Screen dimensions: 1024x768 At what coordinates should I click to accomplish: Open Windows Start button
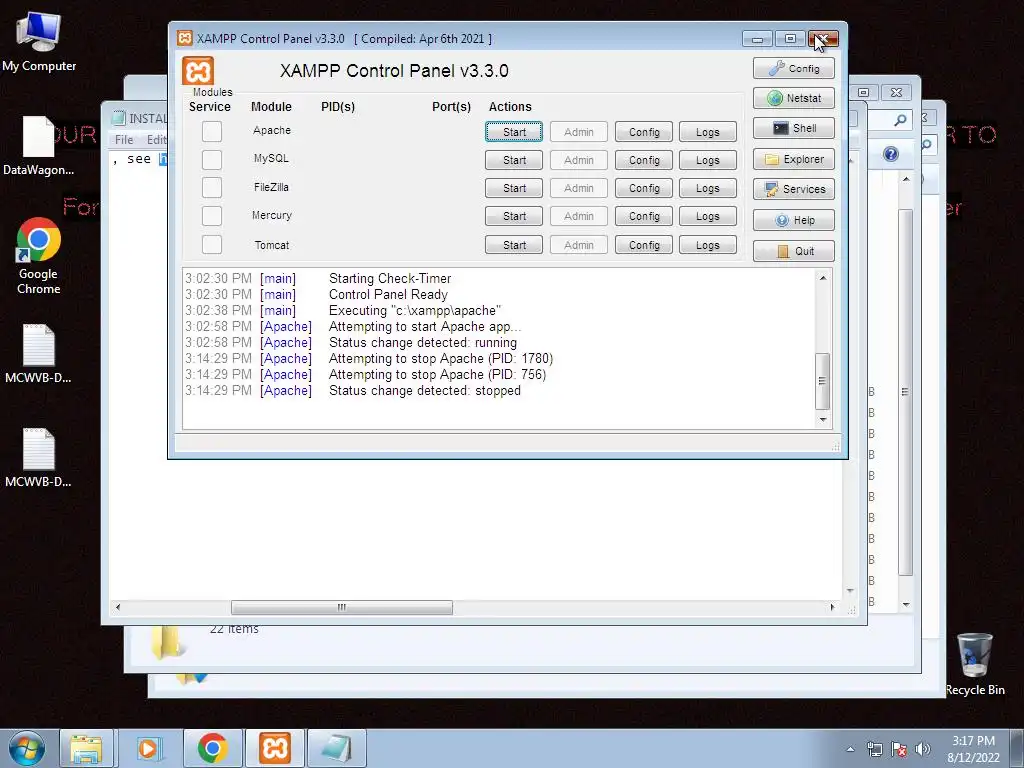coord(27,748)
